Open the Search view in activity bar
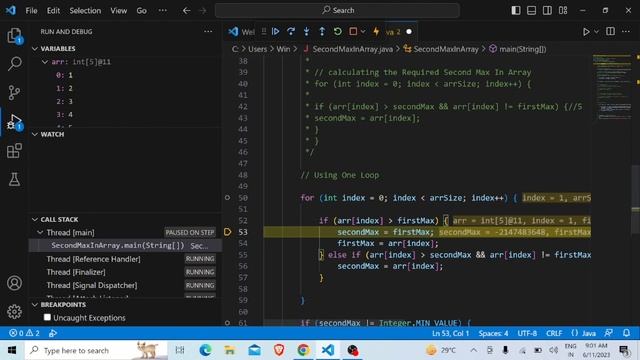 [14, 63]
